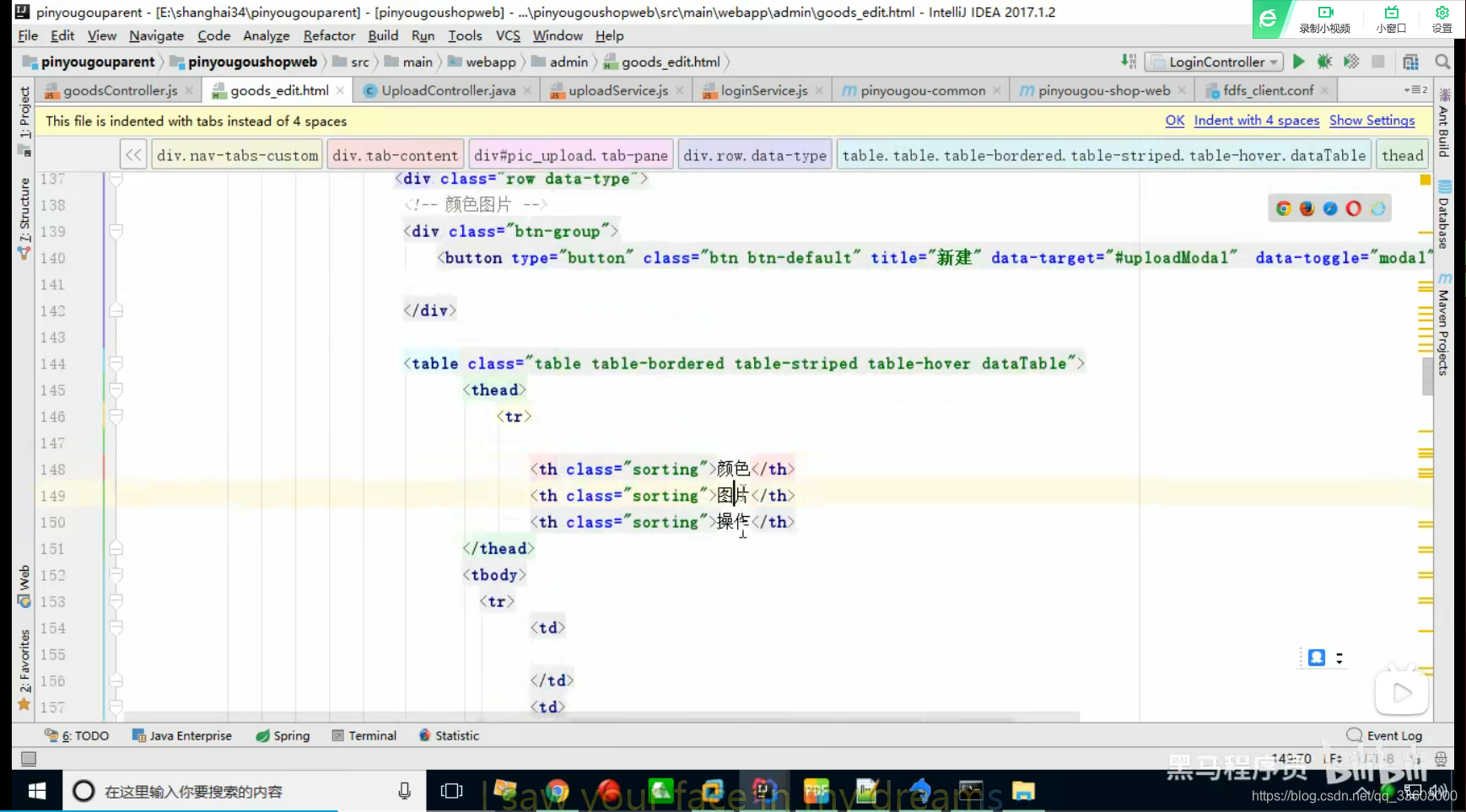The height and width of the screenshot is (812, 1466).
Task: Collapse the tbody fold at line 152
Action: click(x=116, y=575)
